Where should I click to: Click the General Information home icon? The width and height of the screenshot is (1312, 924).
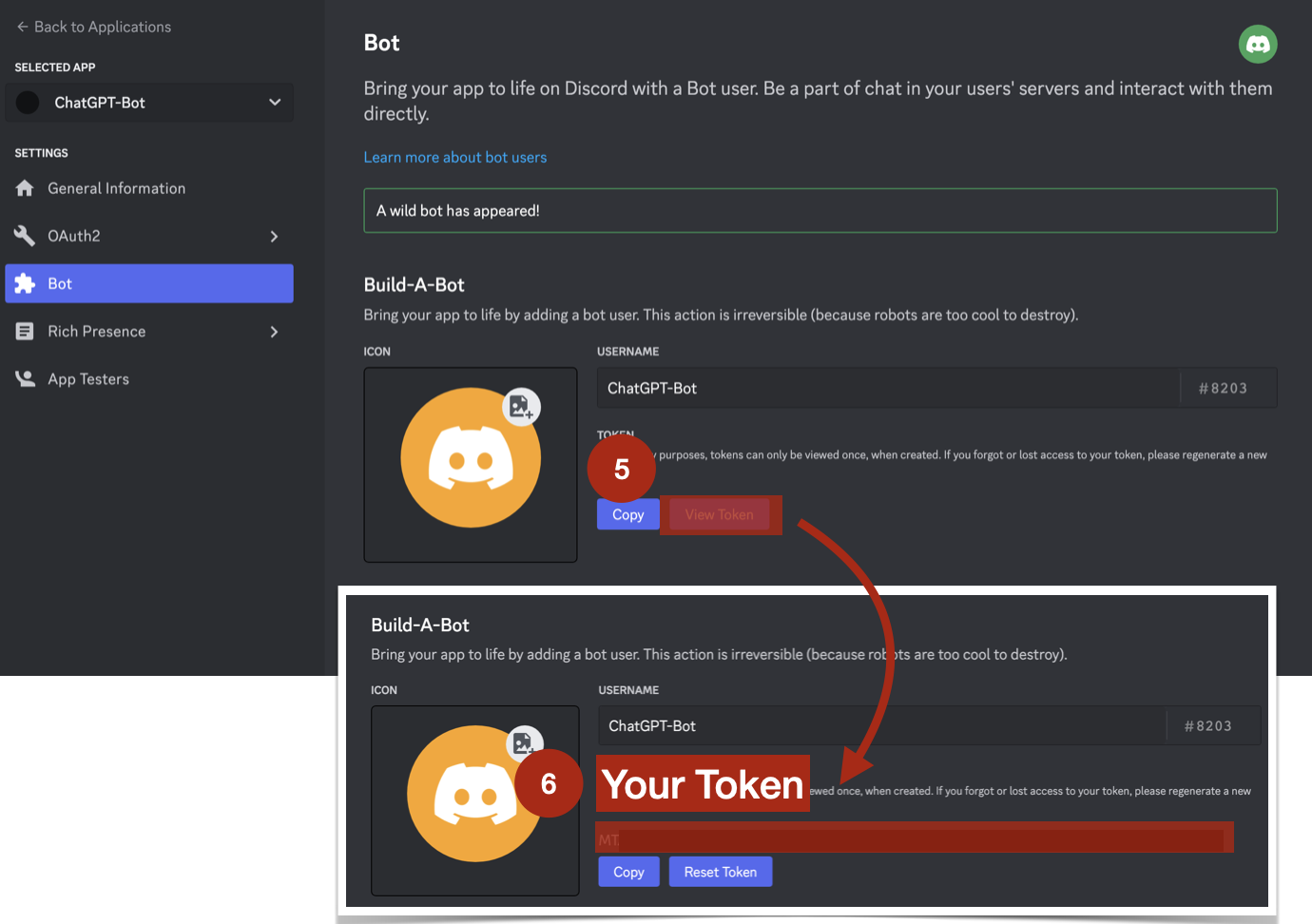pyautogui.click(x=25, y=188)
